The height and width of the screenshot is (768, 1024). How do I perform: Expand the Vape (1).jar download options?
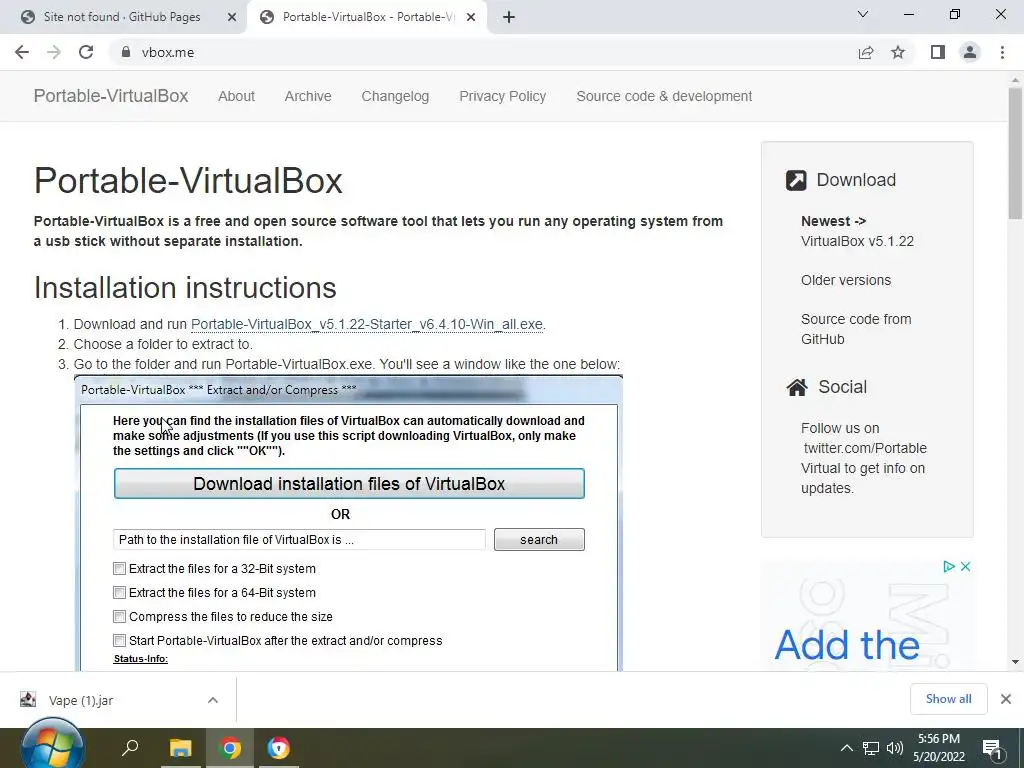pos(212,700)
